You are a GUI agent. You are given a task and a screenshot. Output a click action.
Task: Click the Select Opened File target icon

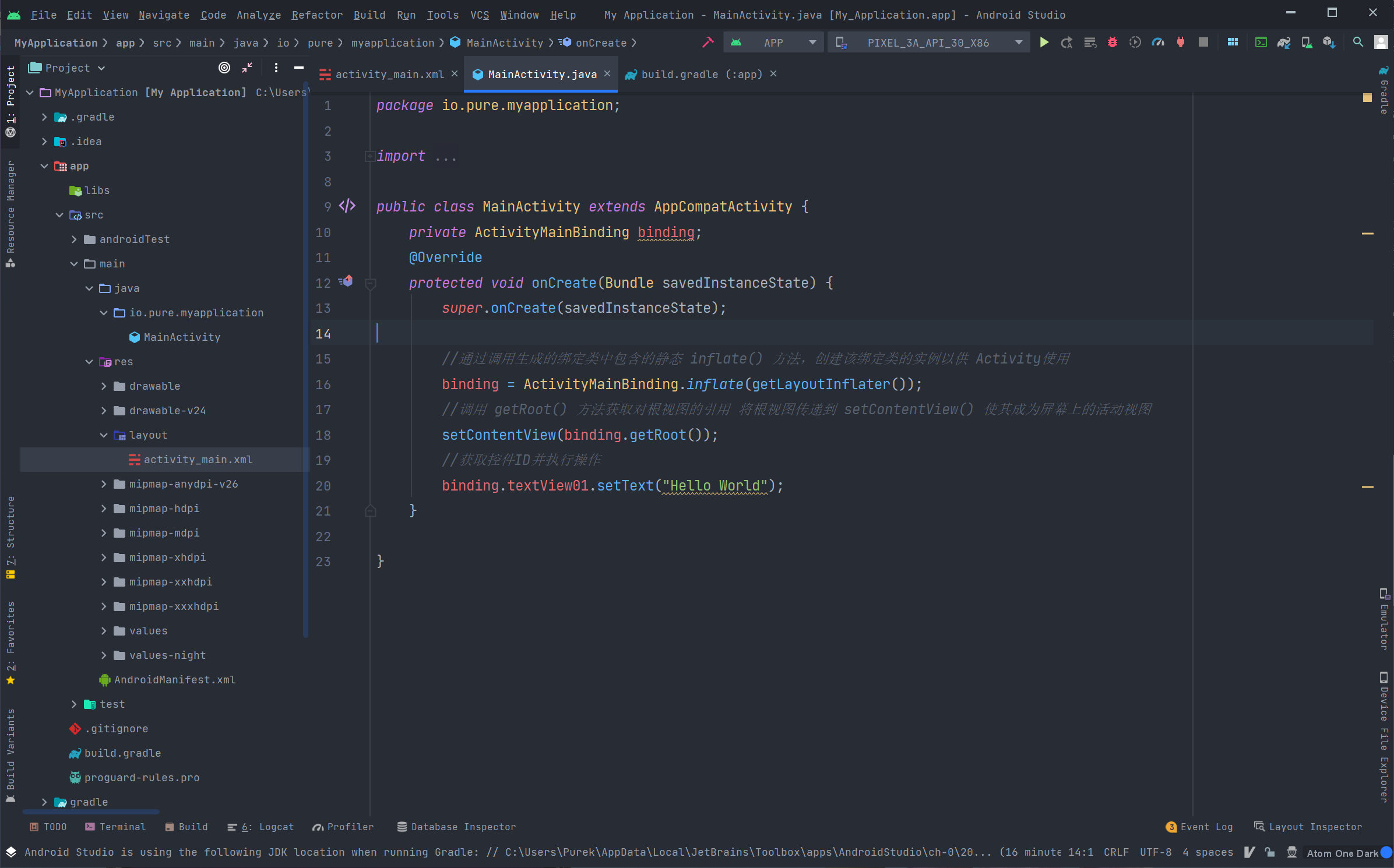pyautogui.click(x=224, y=68)
